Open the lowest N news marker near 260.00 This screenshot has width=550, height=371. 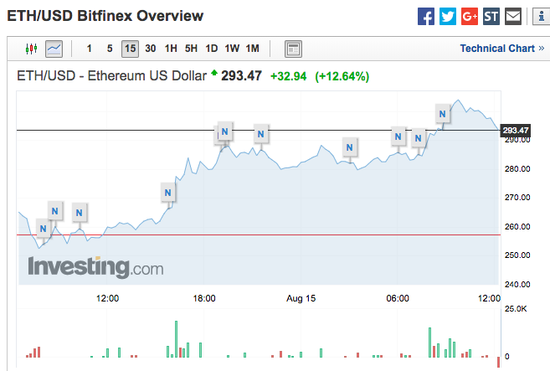(x=43, y=229)
